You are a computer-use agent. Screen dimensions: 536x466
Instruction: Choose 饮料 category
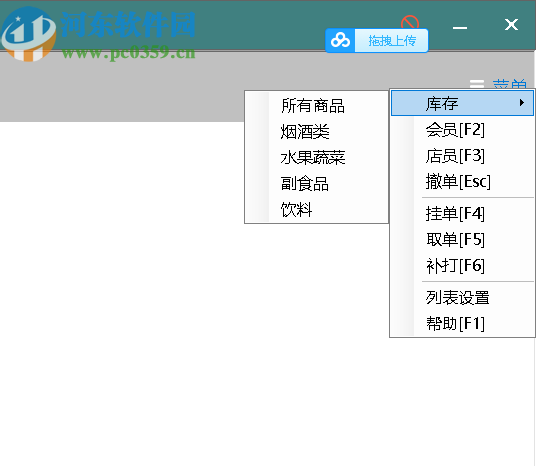[317, 210]
